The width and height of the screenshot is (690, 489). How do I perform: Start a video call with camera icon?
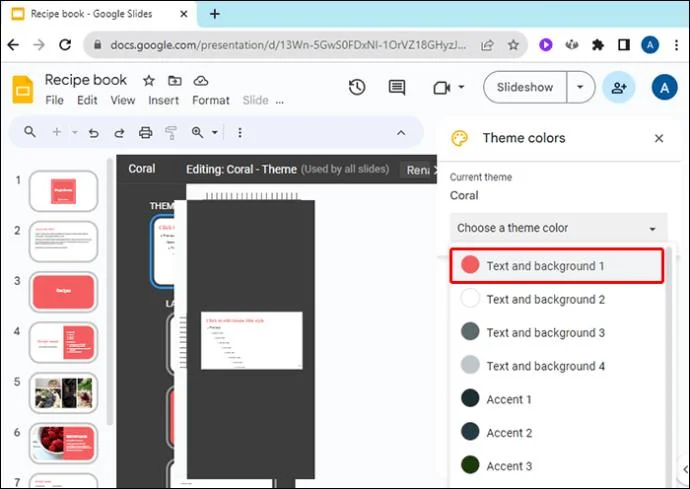(441, 88)
